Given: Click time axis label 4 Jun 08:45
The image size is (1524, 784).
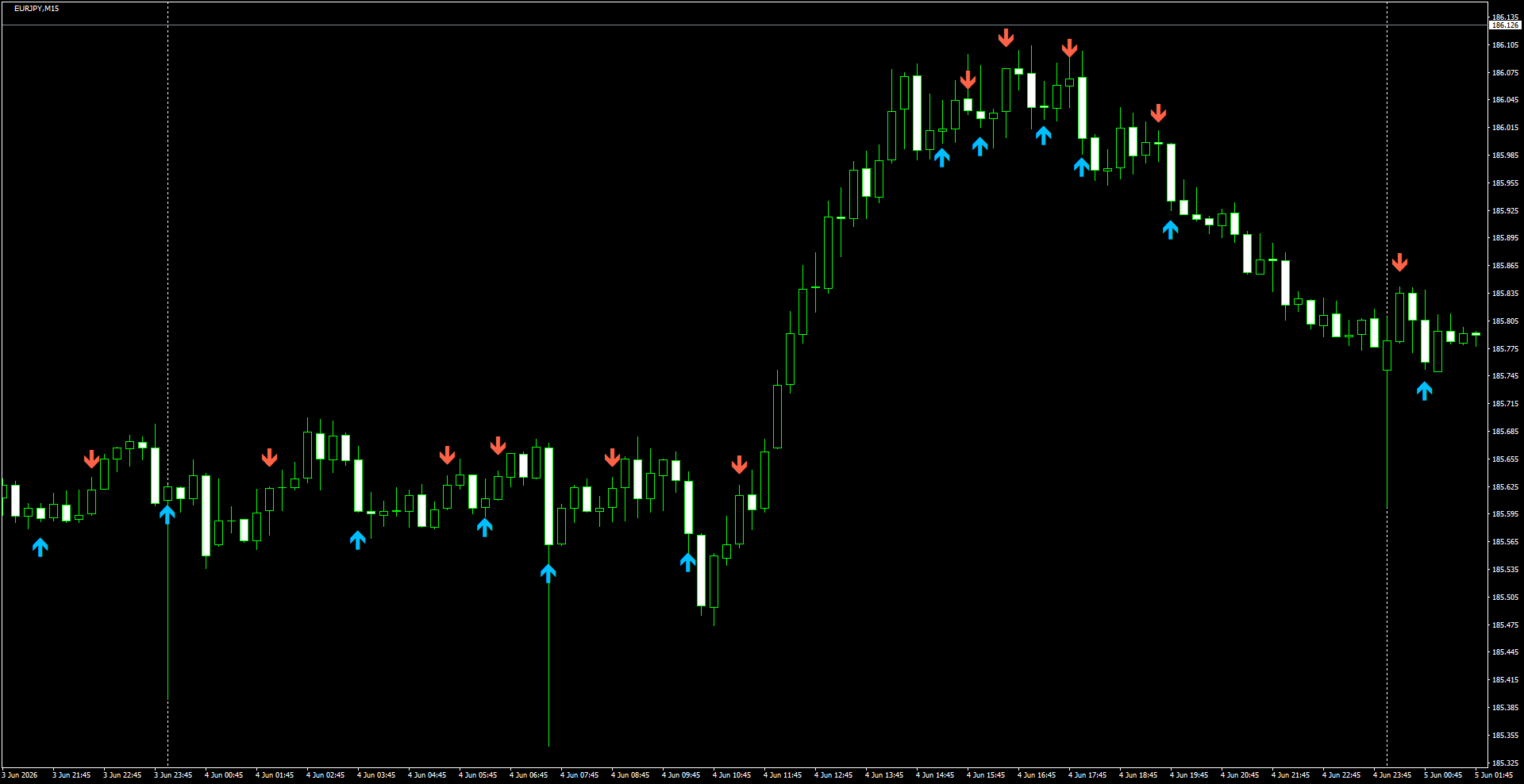Looking at the screenshot, I should click(630, 775).
